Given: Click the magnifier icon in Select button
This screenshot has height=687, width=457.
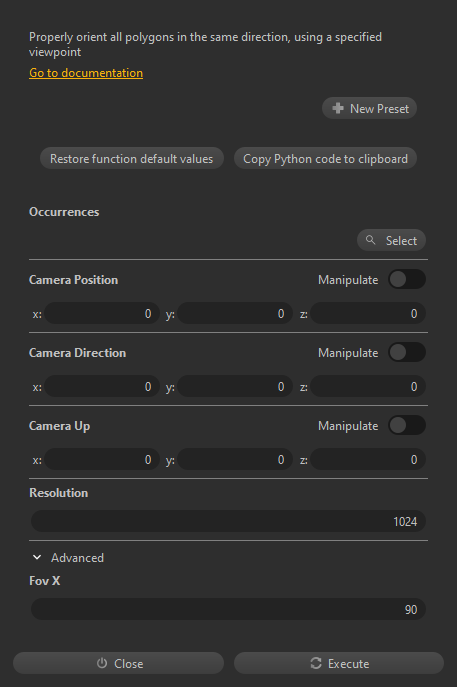Looking at the screenshot, I should coord(371,240).
